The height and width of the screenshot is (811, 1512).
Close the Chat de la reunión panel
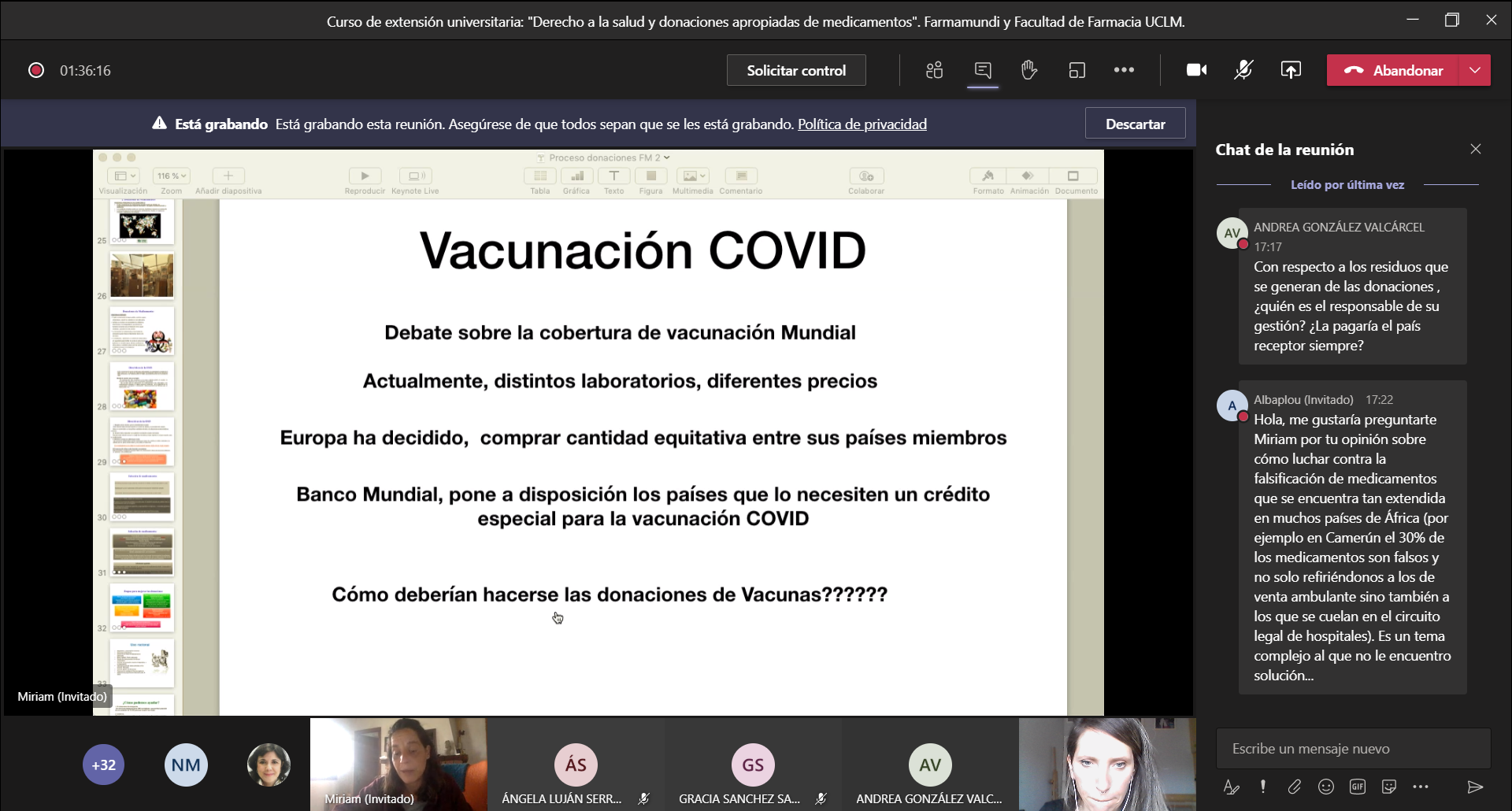click(1476, 149)
